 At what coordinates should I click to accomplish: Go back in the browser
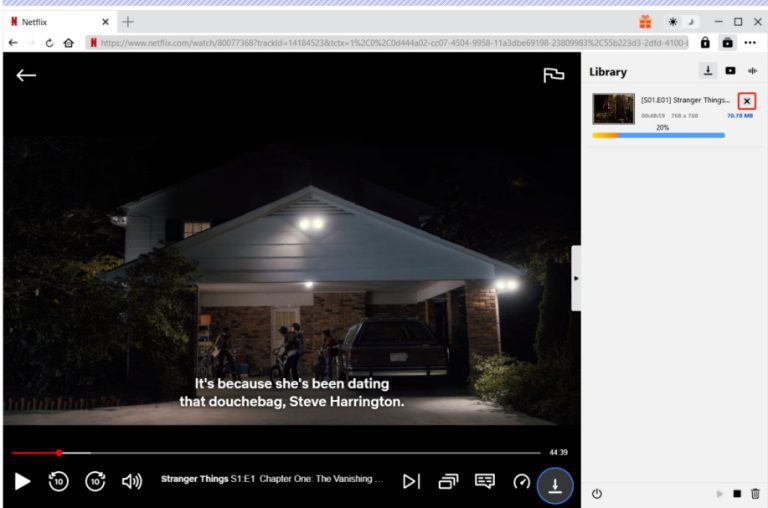(13, 43)
